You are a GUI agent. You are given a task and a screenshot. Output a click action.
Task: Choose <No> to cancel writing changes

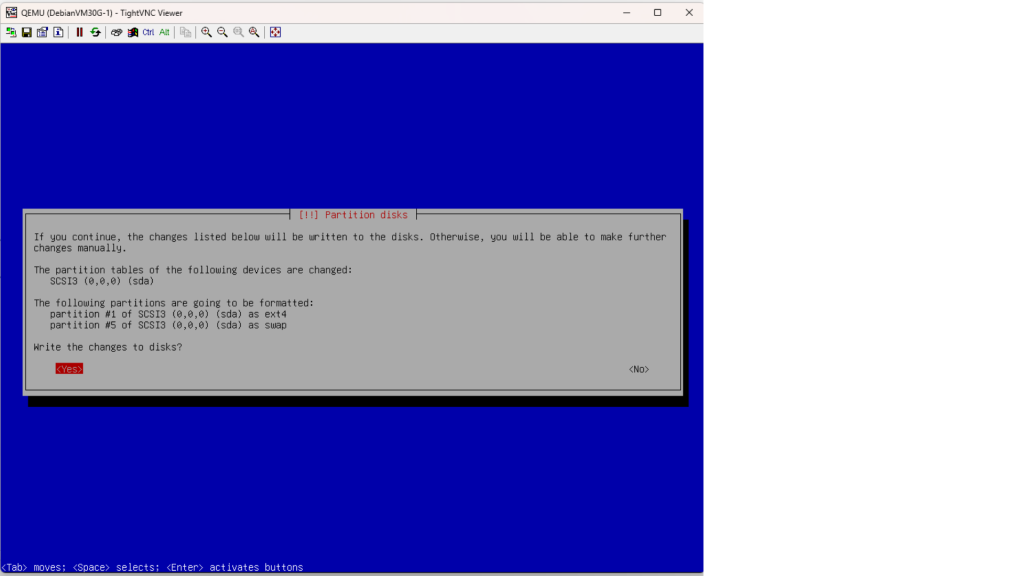[x=639, y=369]
